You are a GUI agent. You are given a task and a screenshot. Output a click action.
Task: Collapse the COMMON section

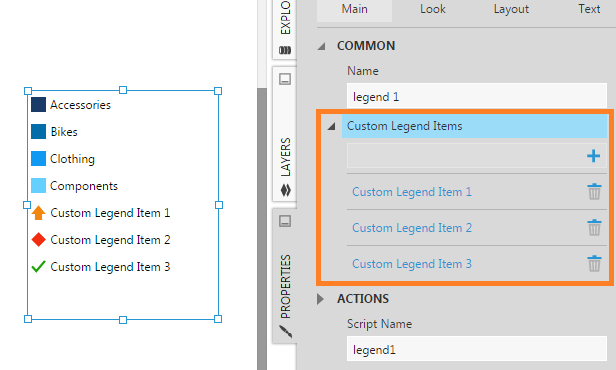(322, 46)
